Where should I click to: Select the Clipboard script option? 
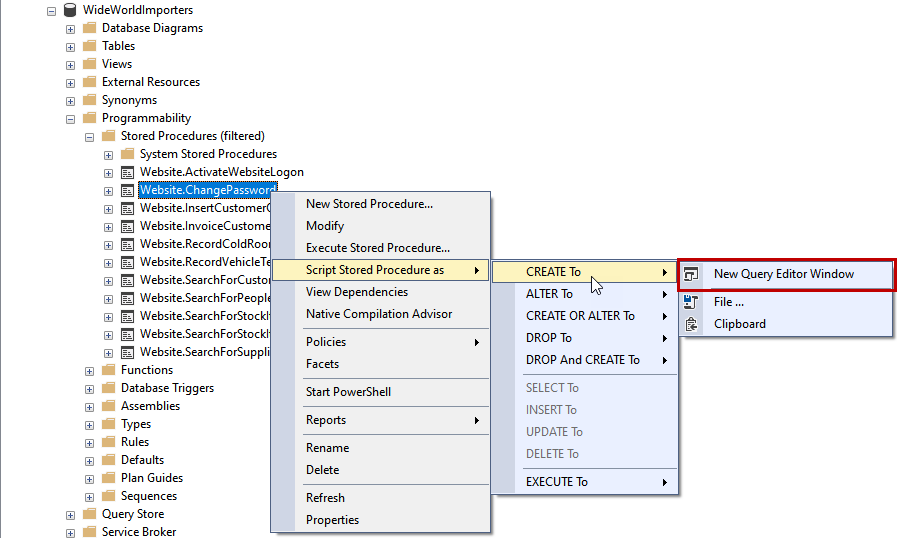[786, 324]
